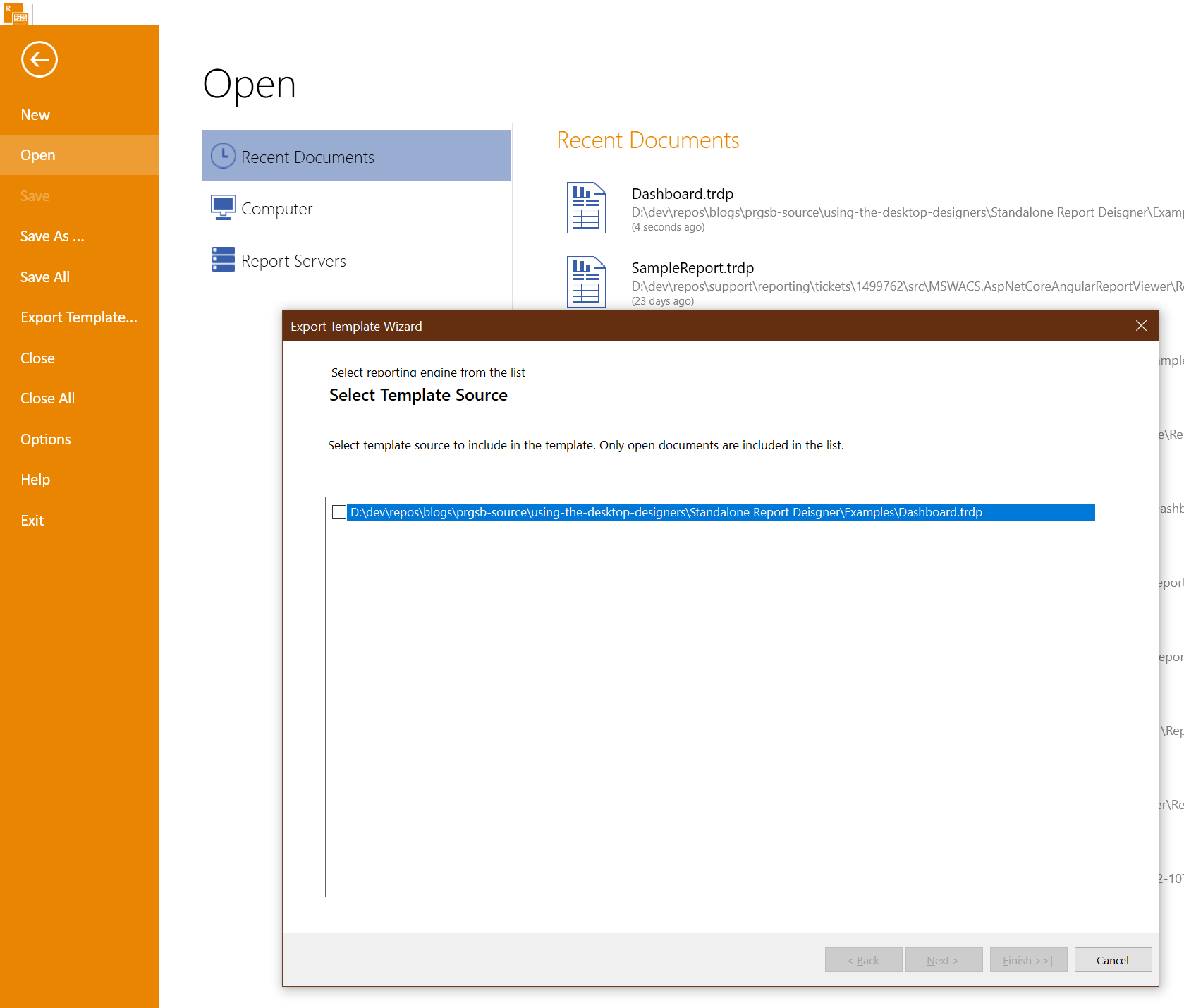Click the back arrow navigation icon
1184x1008 pixels.
(x=39, y=59)
